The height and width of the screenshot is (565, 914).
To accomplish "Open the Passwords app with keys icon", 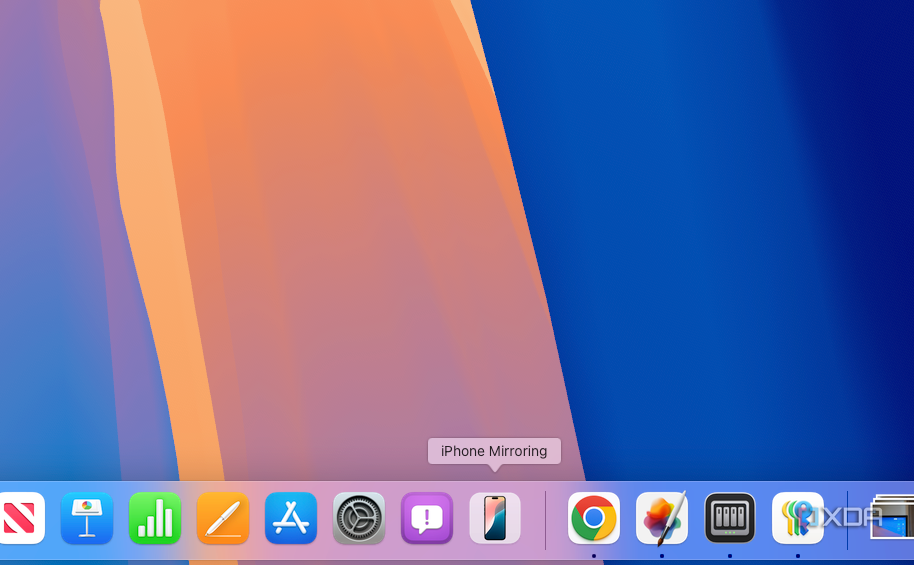I will point(797,518).
